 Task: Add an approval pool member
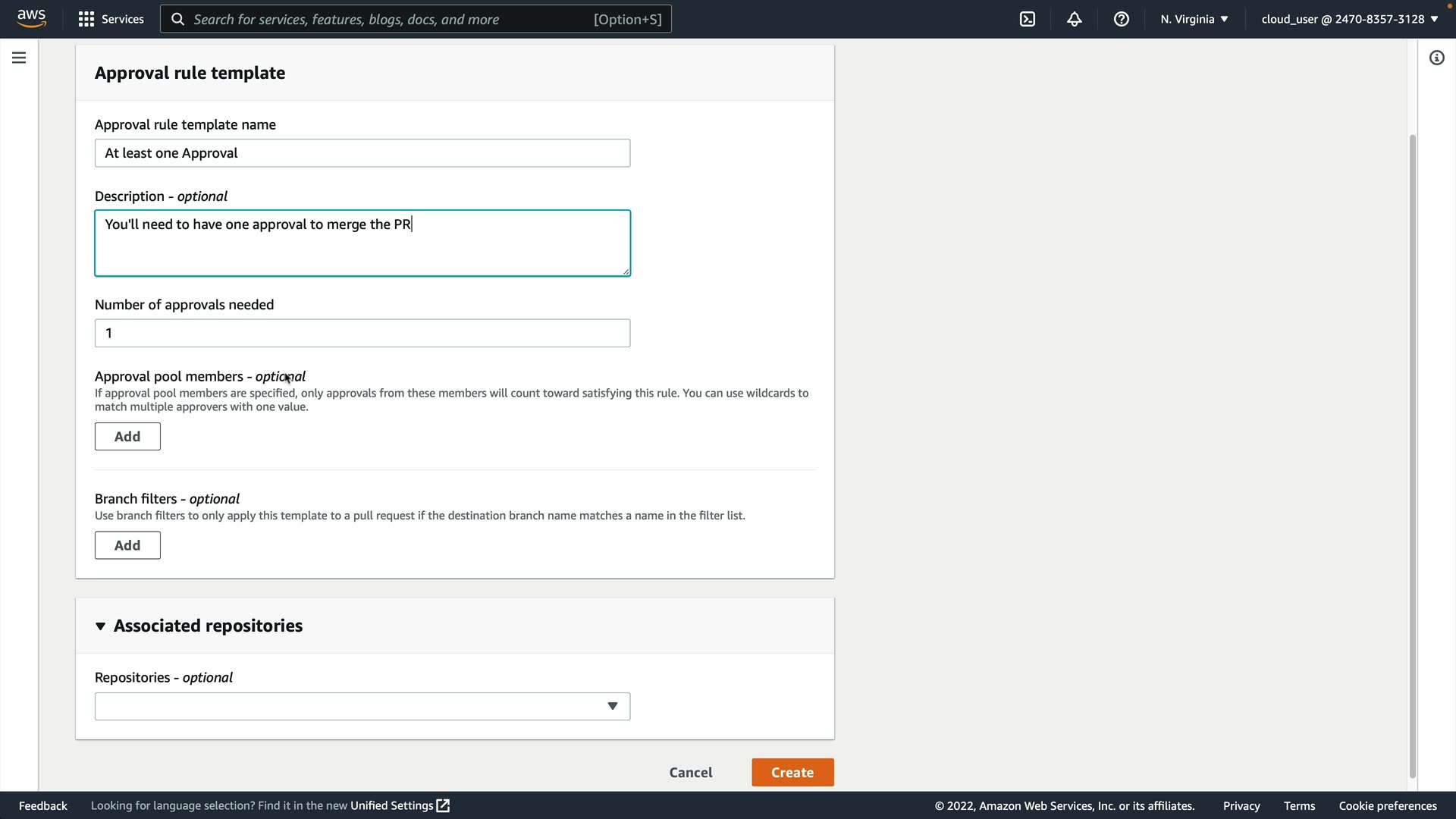(x=127, y=437)
